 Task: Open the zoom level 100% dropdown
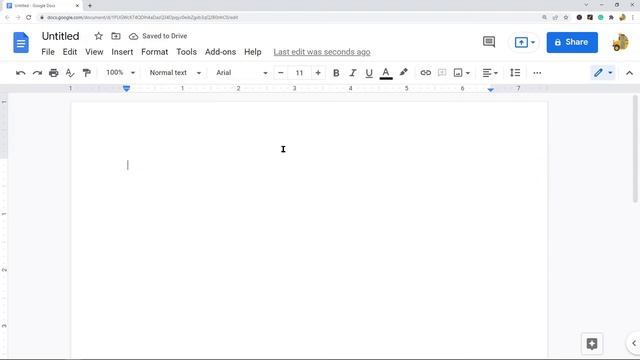pos(120,73)
